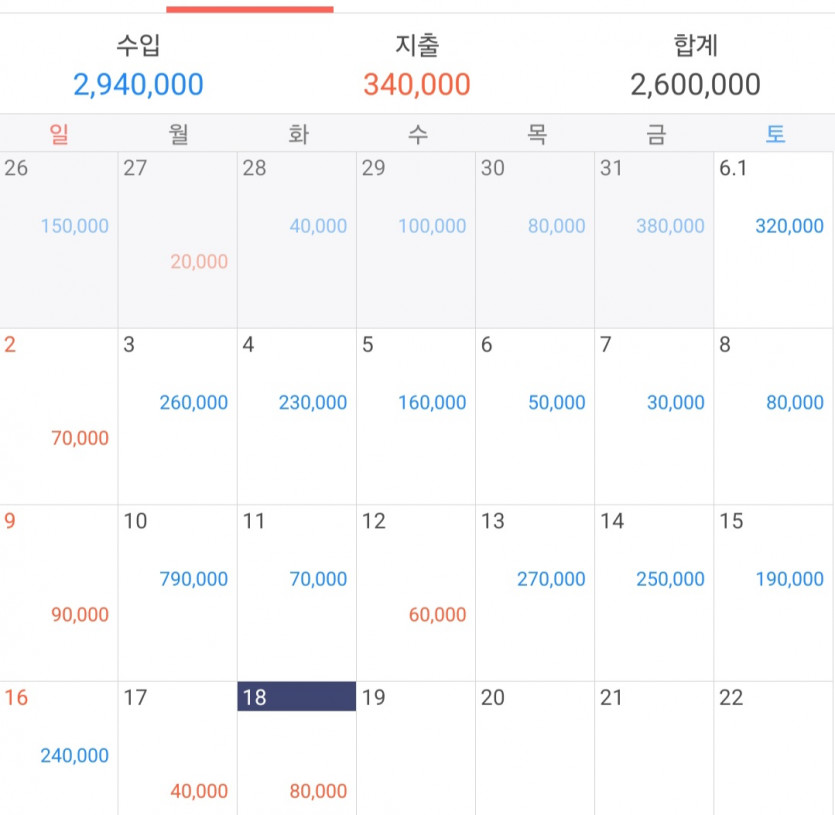Open June 9 with 90,000 expense
Screen dimensions: 835x815
59,593
